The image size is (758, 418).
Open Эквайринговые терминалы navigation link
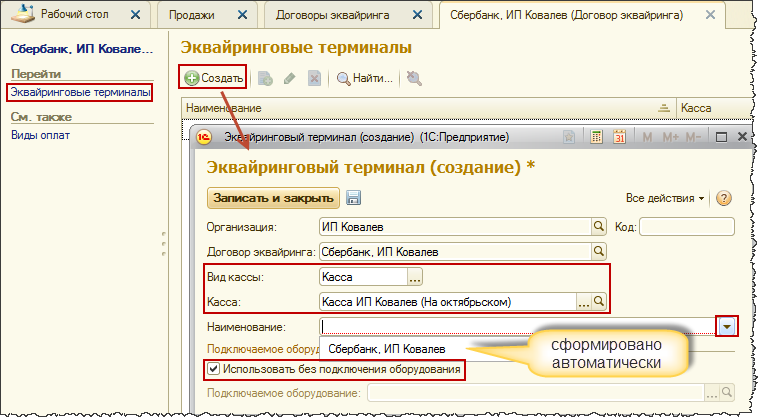click(x=80, y=92)
